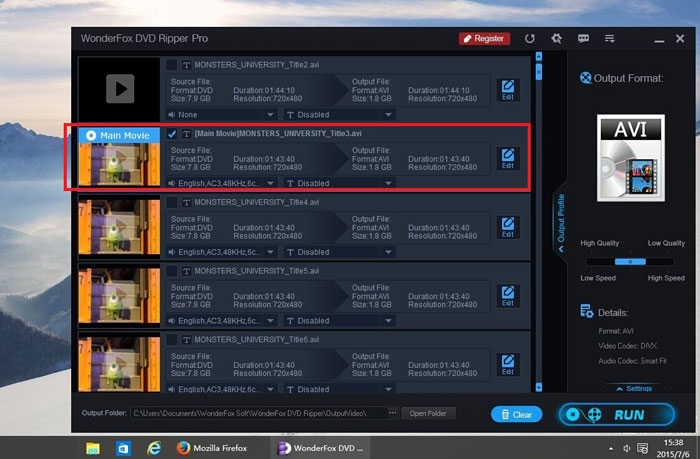
Task: Click the rename T icon for Title2.avi
Action: click(186, 65)
